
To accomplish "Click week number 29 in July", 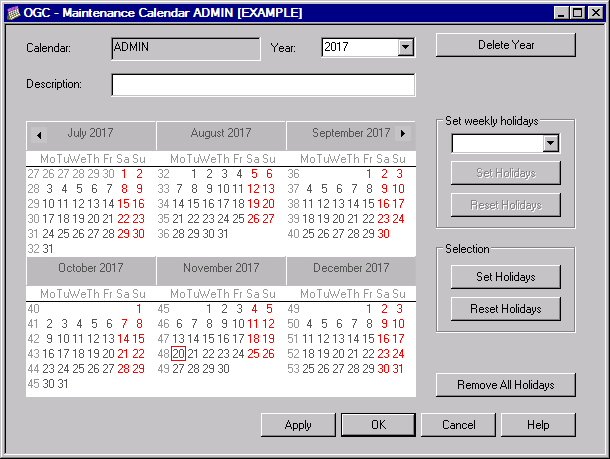I will coord(33,204).
